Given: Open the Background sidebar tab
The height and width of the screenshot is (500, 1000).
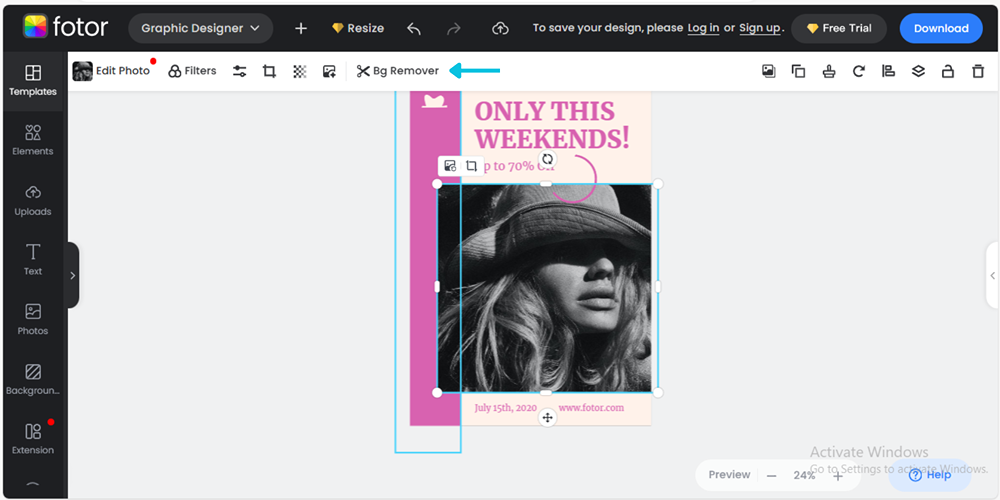Looking at the screenshot, I should (33, 379).
